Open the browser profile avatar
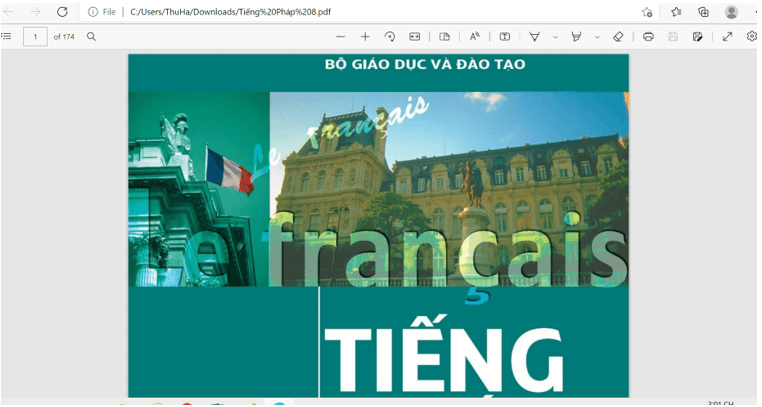 pyautogui.click(x=731, y=12)
